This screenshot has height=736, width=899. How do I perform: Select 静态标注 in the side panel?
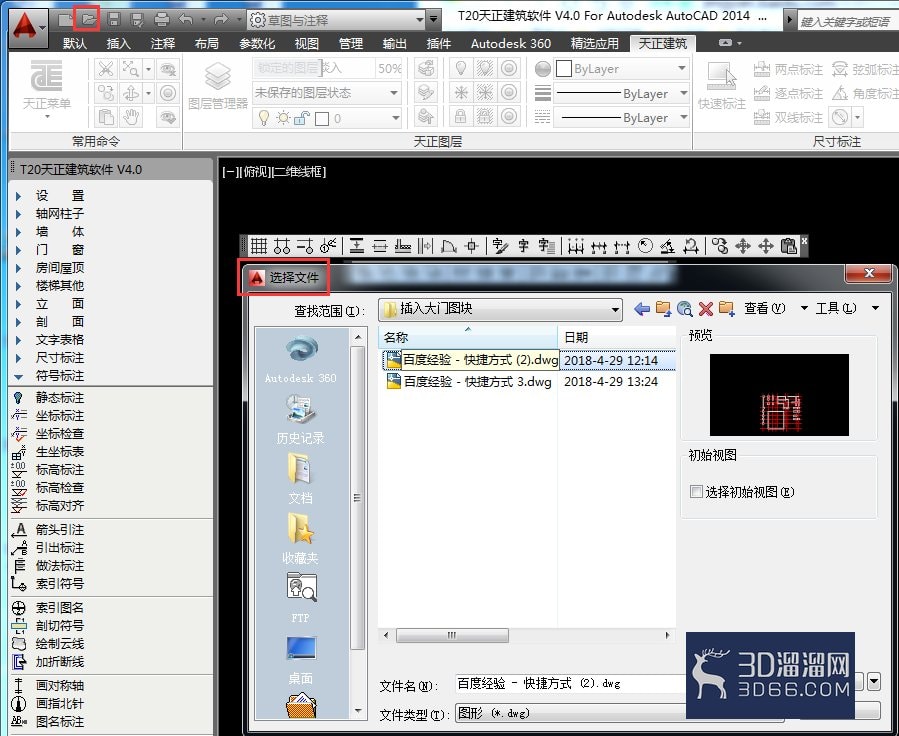pos(48,397)
